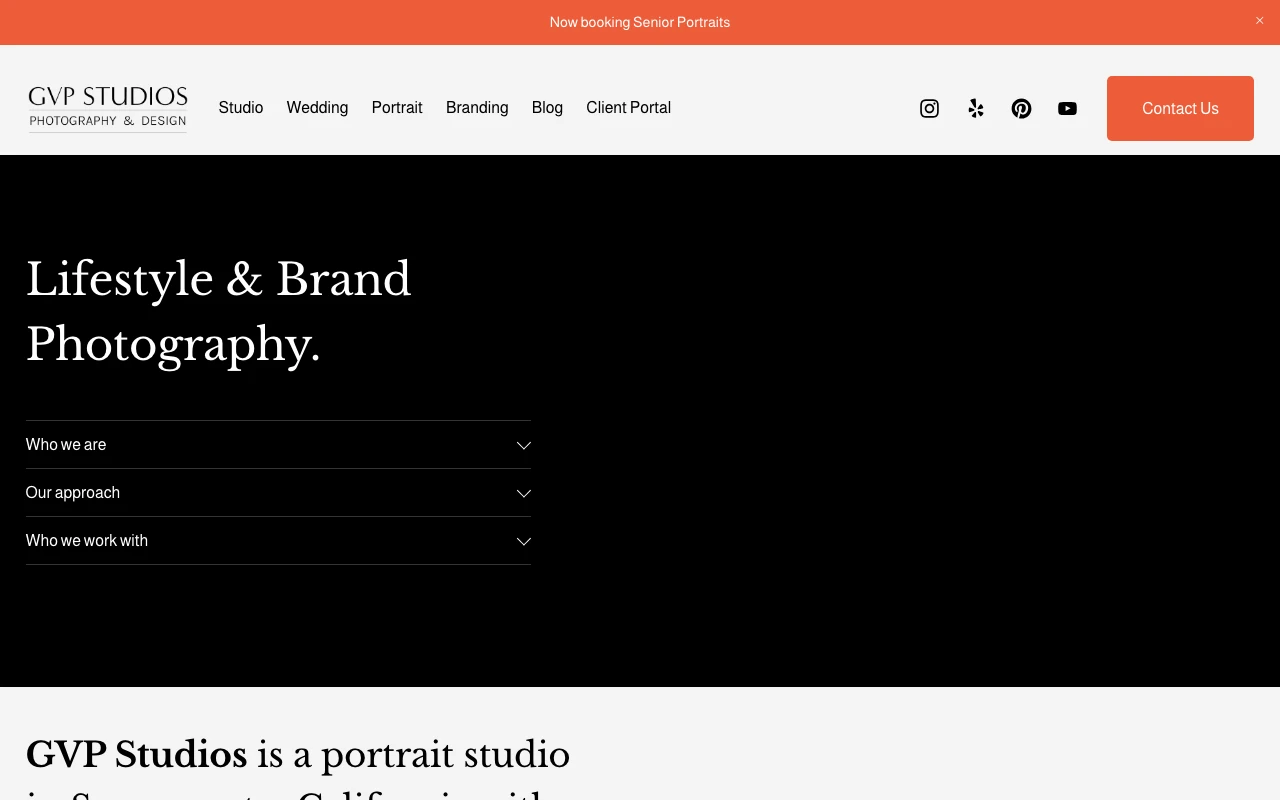The height and width of the screenshot is (800, 1280).
Task: Click the 'Who we are' accordion label
Action: pos(66,445)
